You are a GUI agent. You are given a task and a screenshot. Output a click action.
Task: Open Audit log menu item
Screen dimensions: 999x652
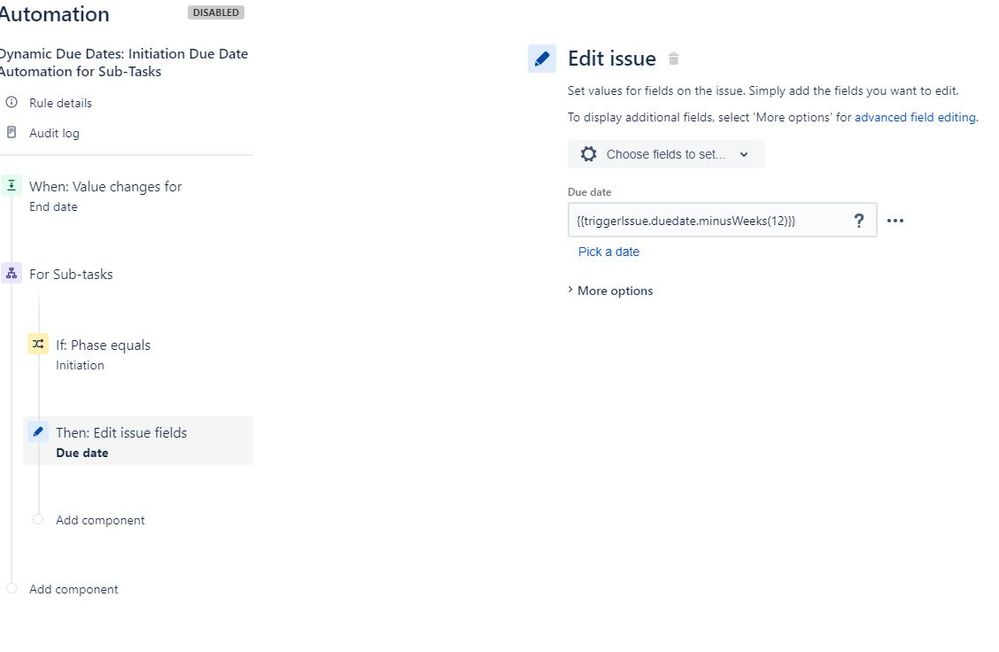click(x=54, y=133)
